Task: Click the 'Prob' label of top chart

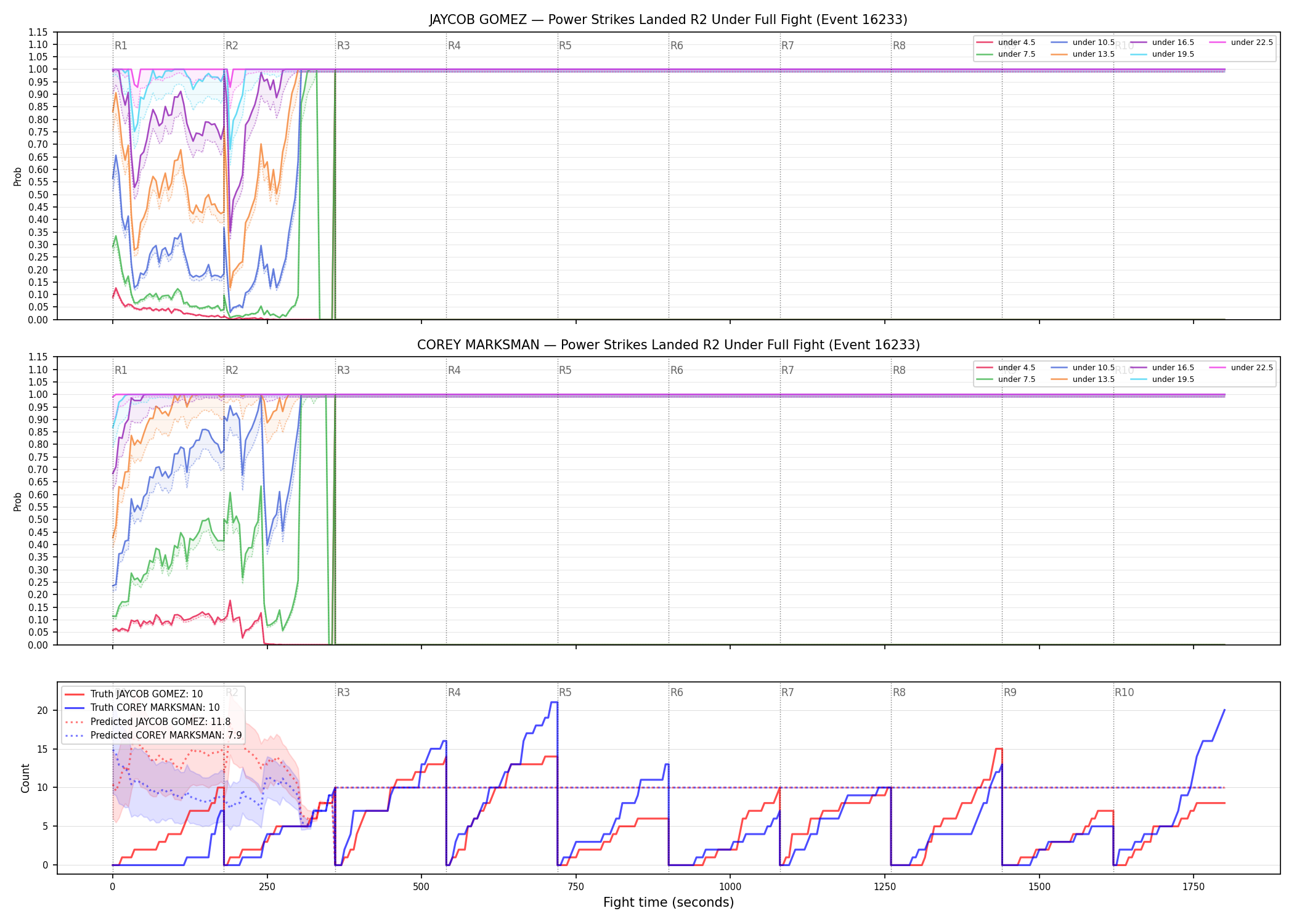Action: 18,177
